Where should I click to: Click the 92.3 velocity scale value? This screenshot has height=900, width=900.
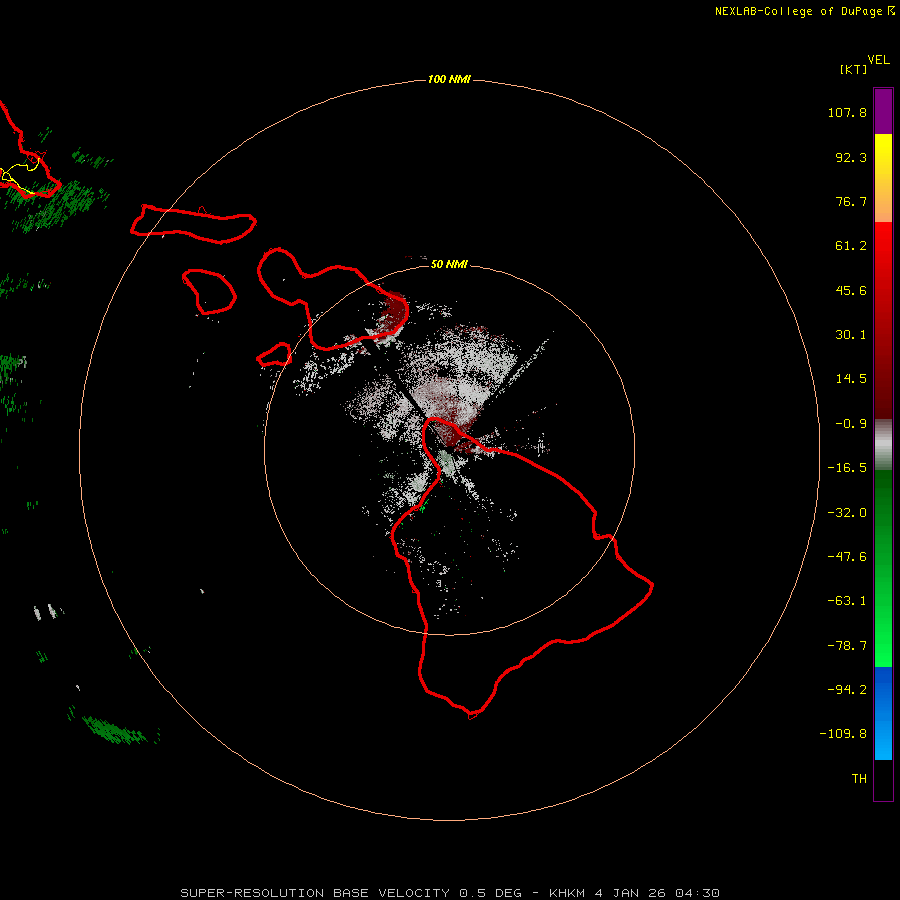(x=851, y=157)
